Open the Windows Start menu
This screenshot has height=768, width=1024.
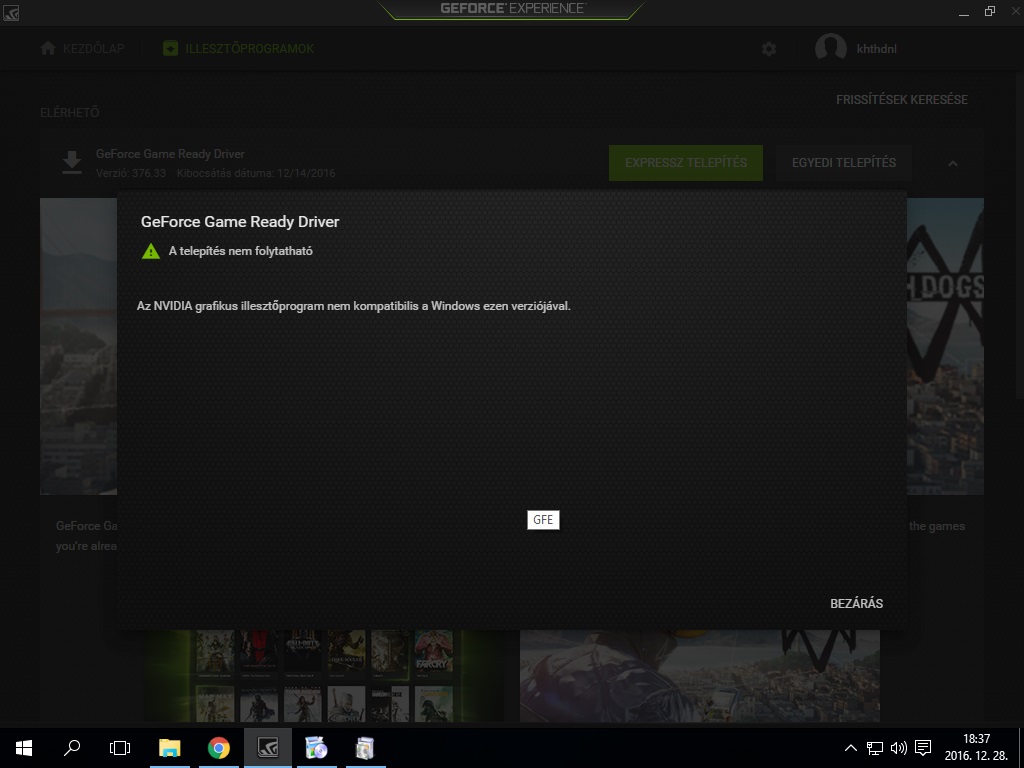24,748
